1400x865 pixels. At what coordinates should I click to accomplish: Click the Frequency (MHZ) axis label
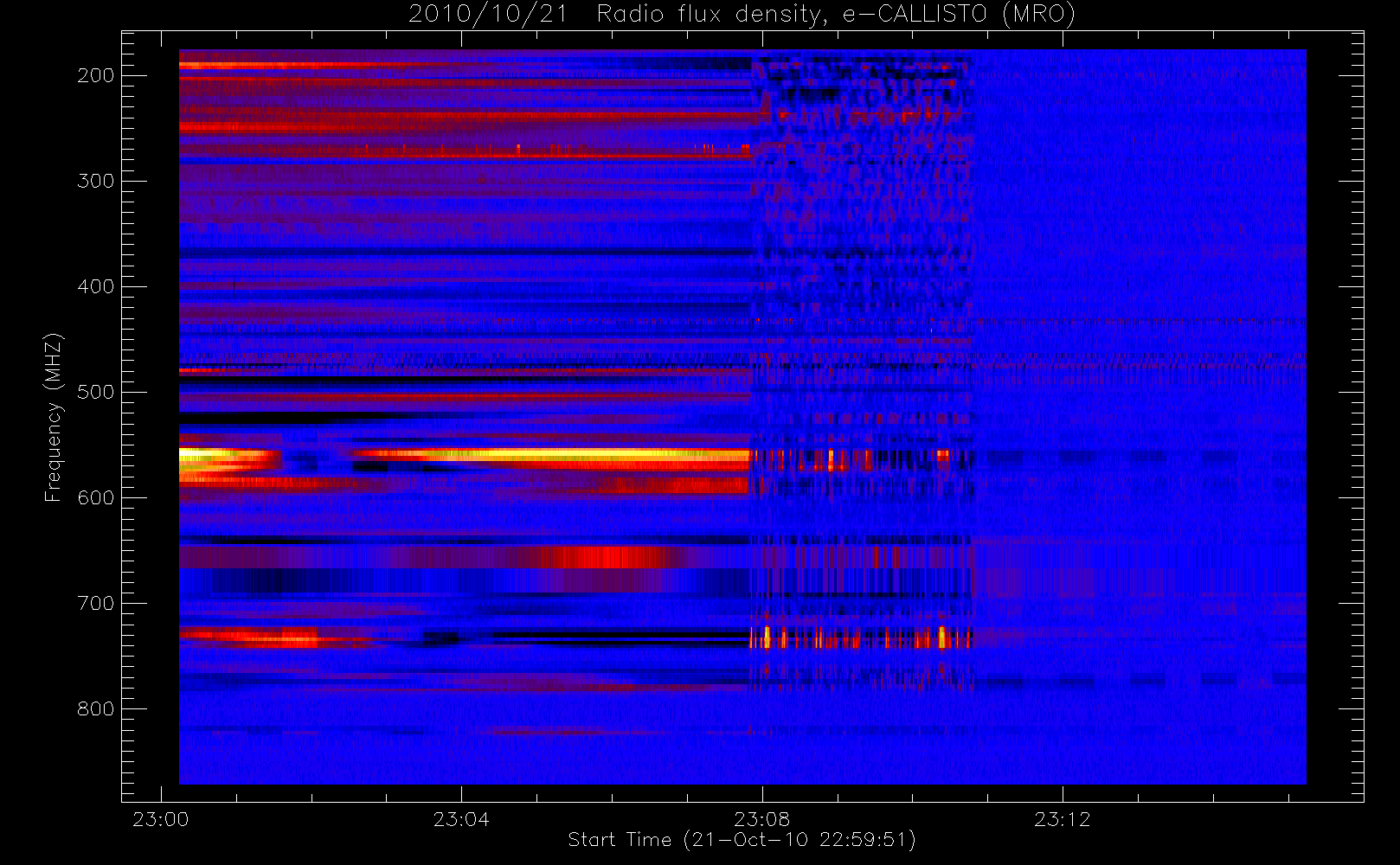click(54, 417)
